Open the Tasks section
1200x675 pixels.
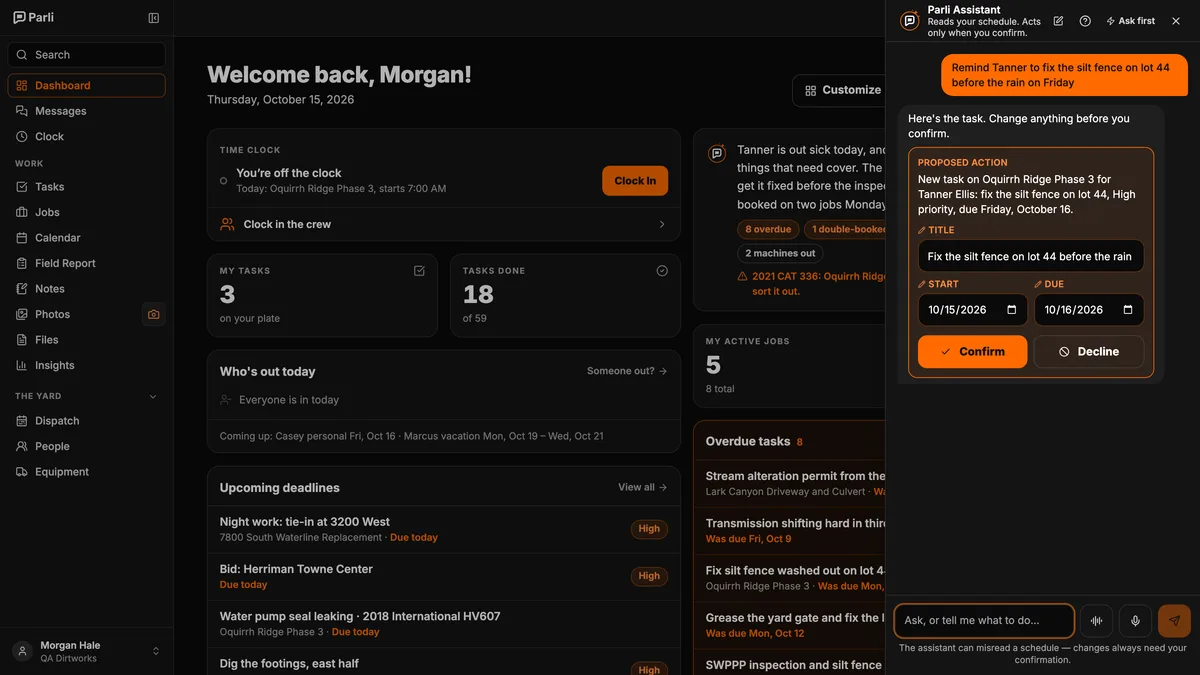(87, 187)
